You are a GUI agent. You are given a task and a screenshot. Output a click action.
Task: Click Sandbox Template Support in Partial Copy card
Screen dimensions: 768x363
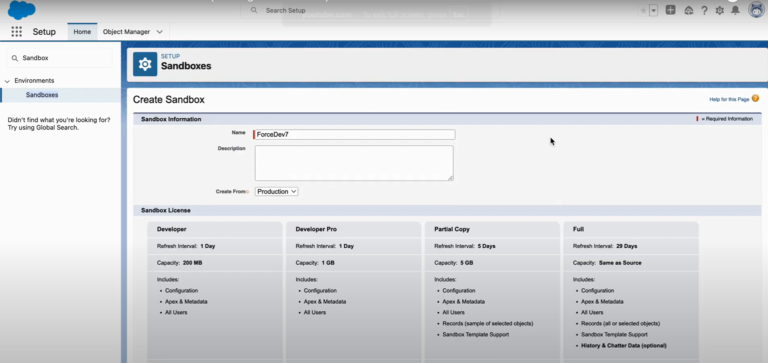[476, 335]
